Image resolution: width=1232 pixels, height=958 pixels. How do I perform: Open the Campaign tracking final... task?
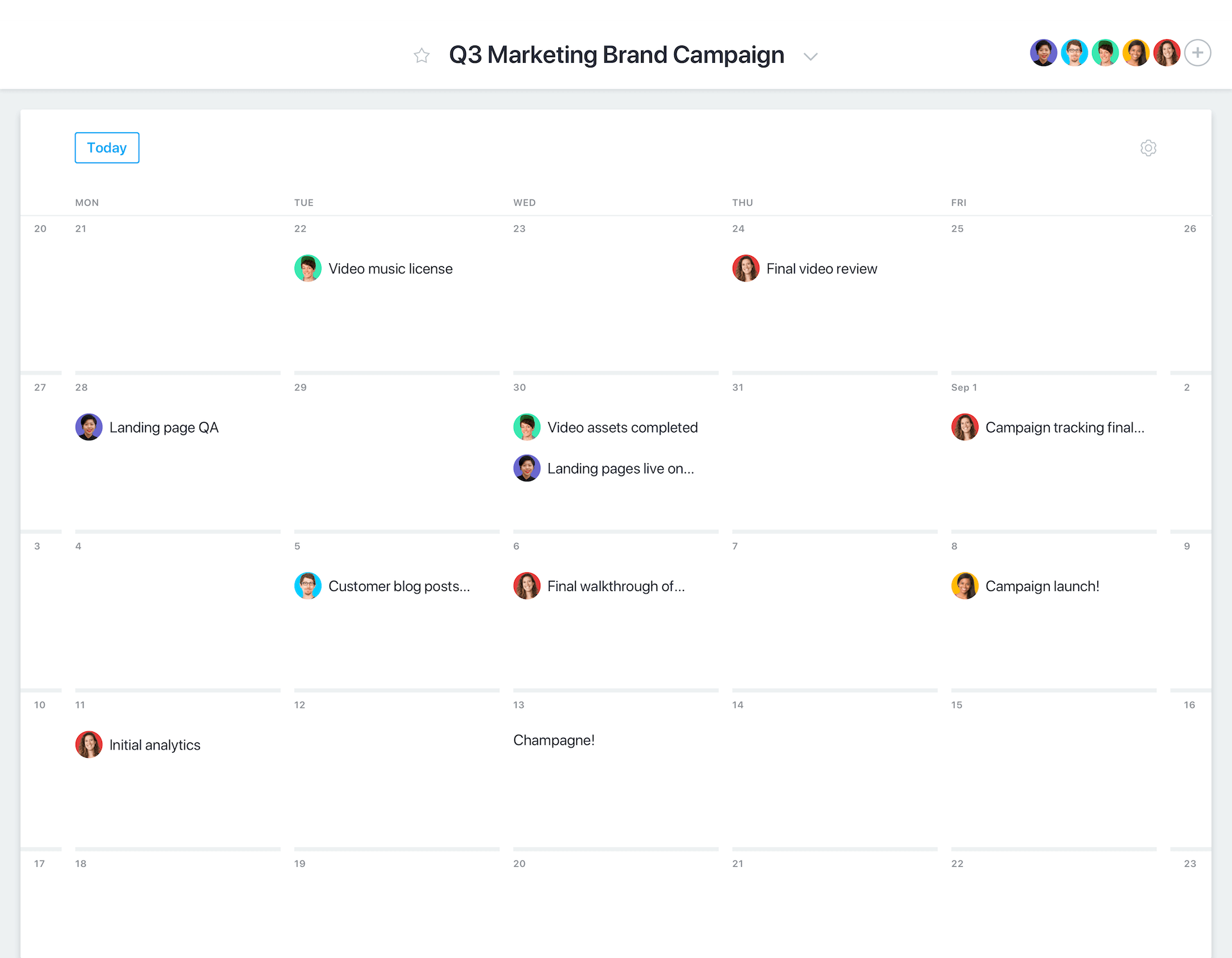click(1065, 427)
